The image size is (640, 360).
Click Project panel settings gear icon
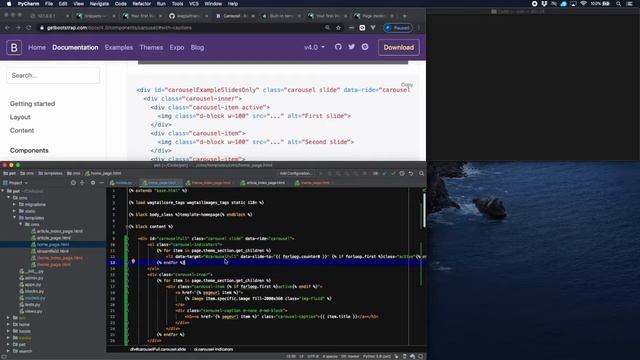point(93,183)
